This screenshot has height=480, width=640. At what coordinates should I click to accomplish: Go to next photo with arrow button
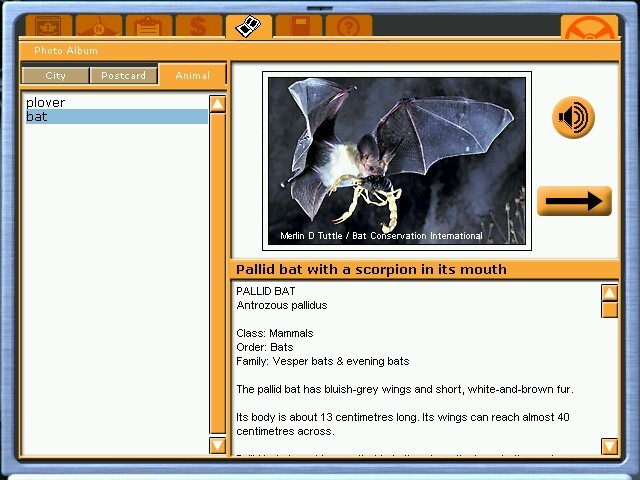[x=574, y=201]
